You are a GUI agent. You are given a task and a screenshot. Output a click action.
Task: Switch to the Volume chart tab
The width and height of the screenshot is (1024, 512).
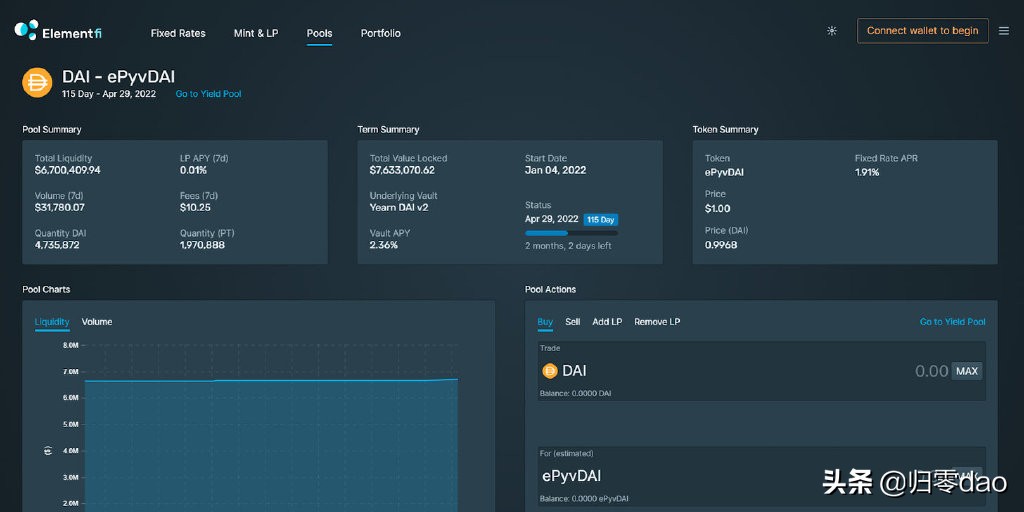[x=97, y=322]
